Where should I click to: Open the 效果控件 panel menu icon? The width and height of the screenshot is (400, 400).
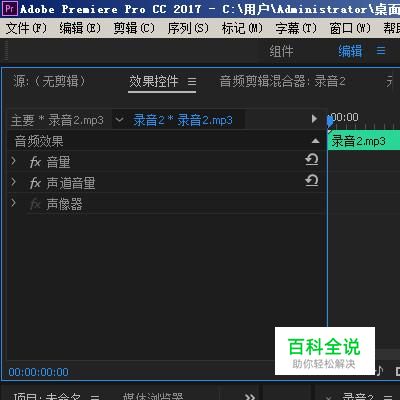point(192,82)
